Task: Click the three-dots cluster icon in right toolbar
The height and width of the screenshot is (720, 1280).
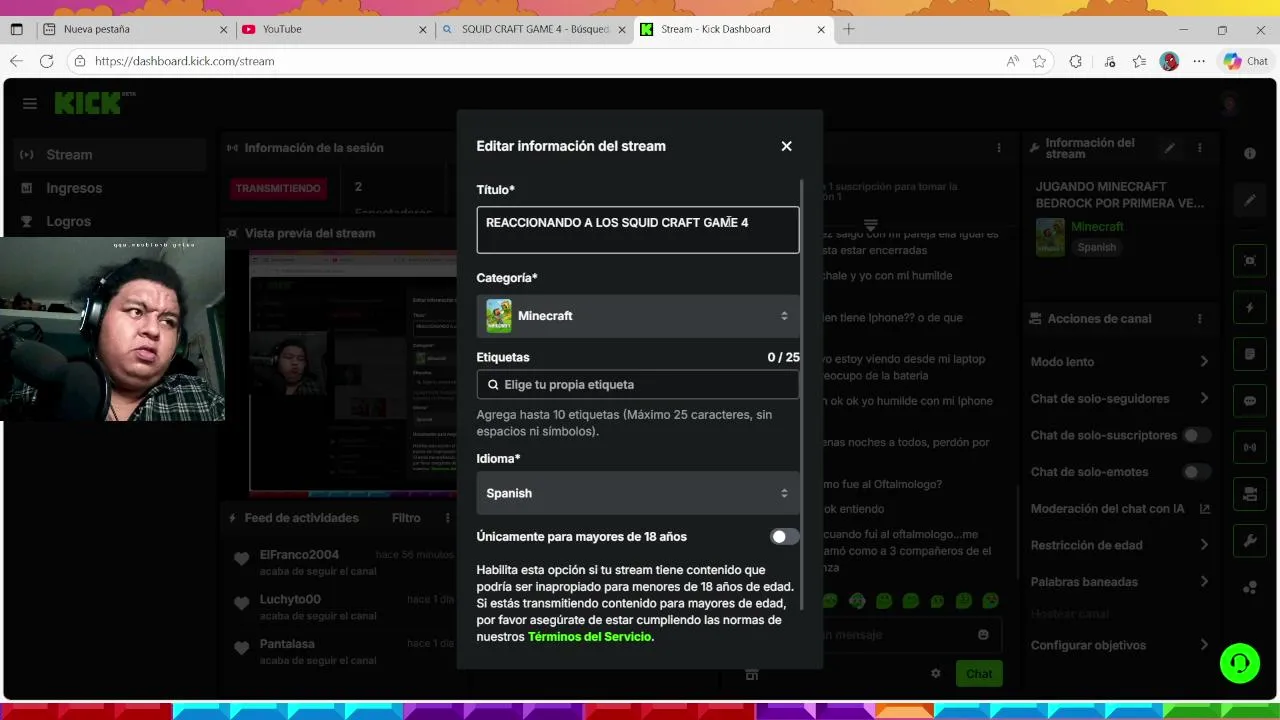Action: (x=1250, y=588)
